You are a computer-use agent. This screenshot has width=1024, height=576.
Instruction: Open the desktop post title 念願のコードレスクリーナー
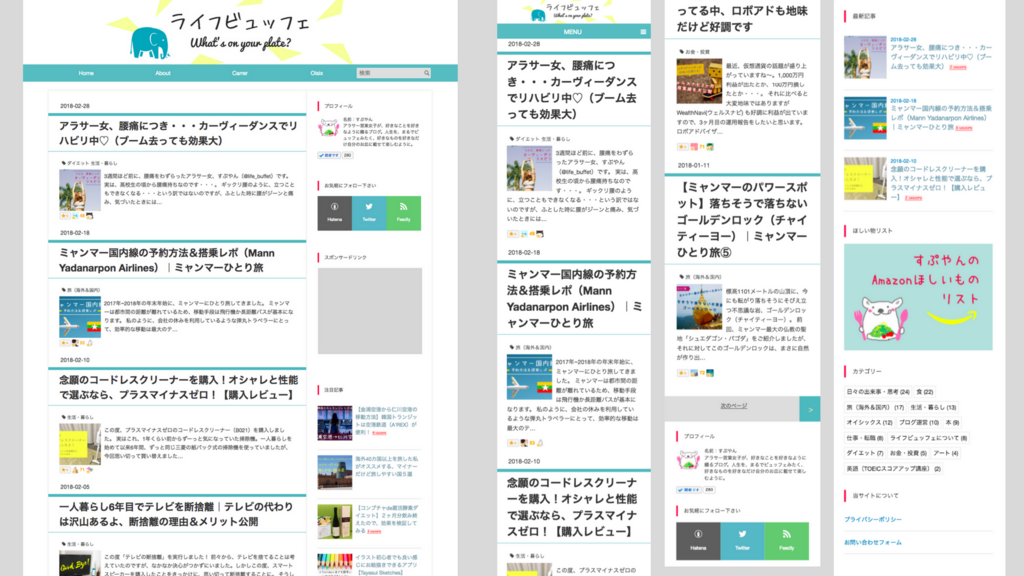click(178, 387)
